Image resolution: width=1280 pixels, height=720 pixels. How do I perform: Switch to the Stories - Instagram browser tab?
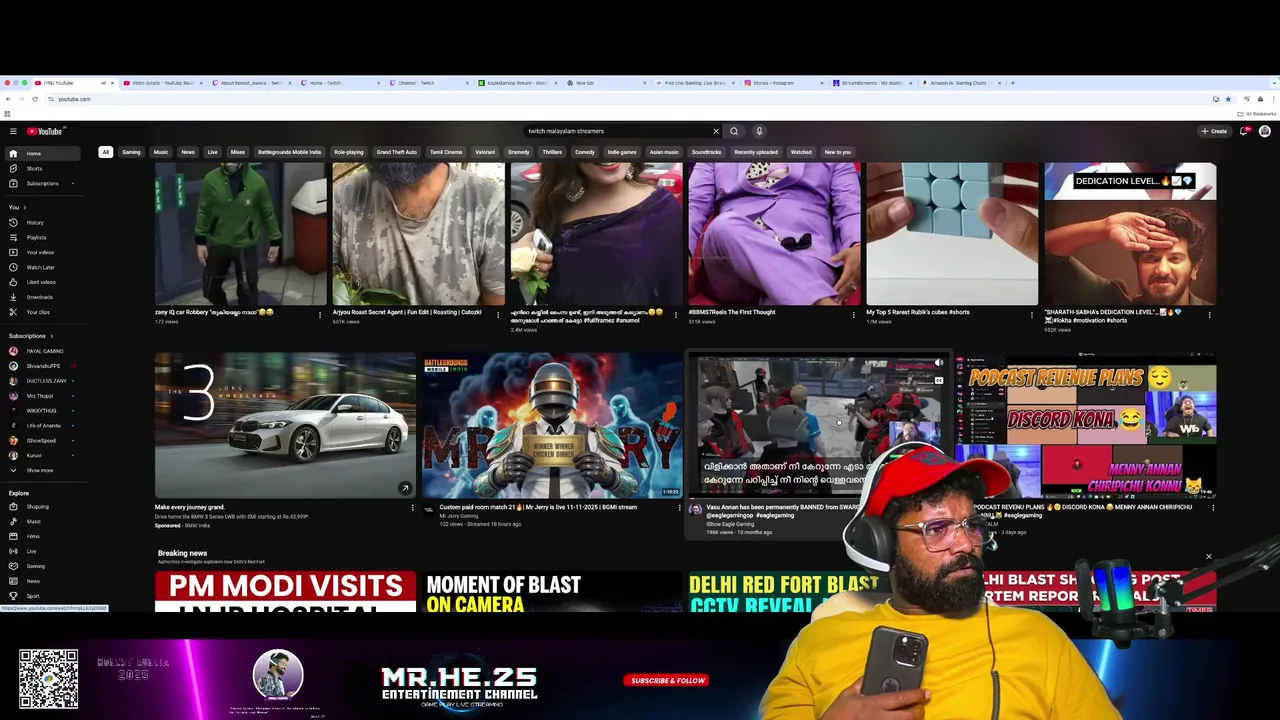point(785,83)
